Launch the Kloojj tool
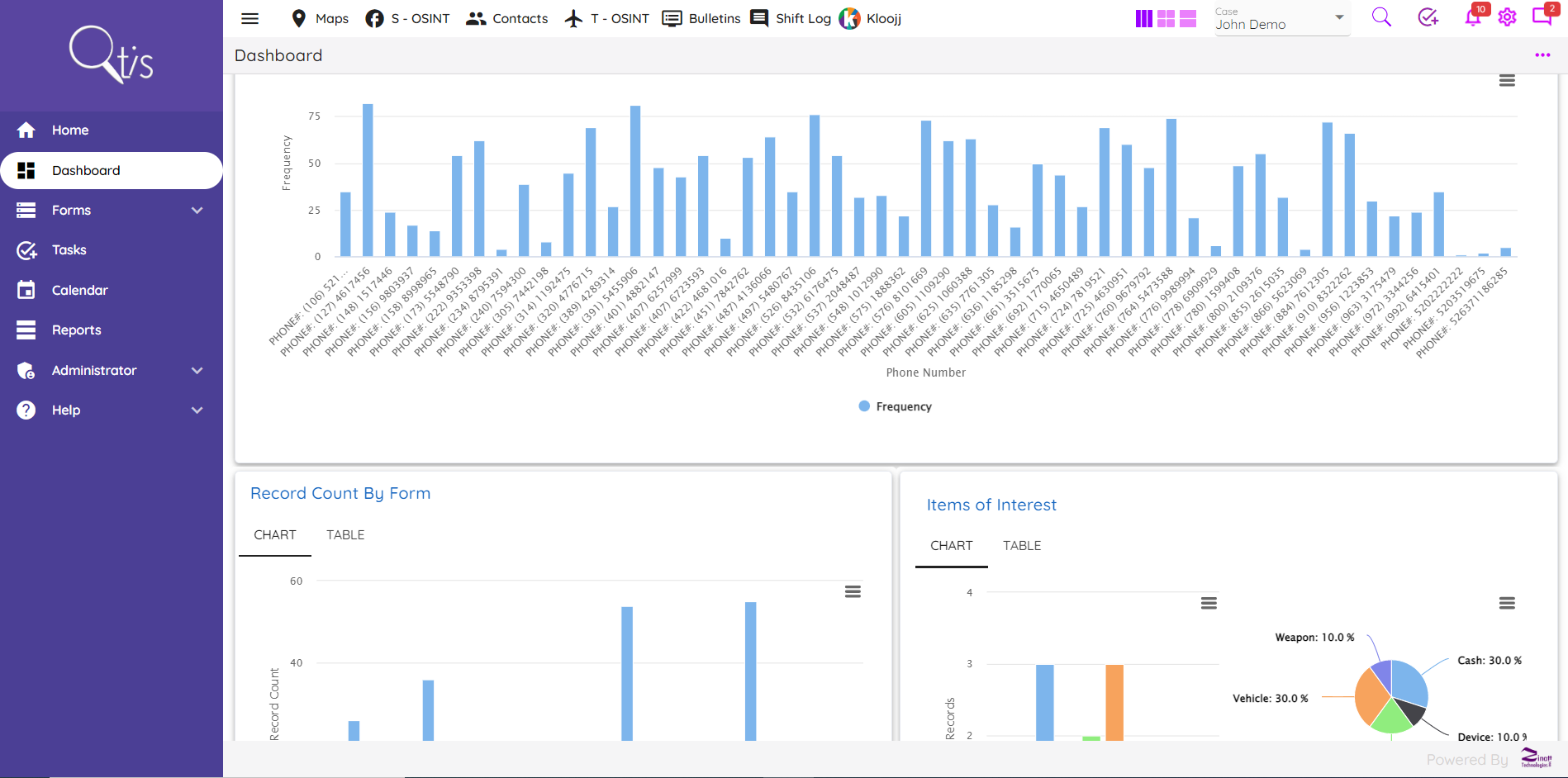 (869, 18)
